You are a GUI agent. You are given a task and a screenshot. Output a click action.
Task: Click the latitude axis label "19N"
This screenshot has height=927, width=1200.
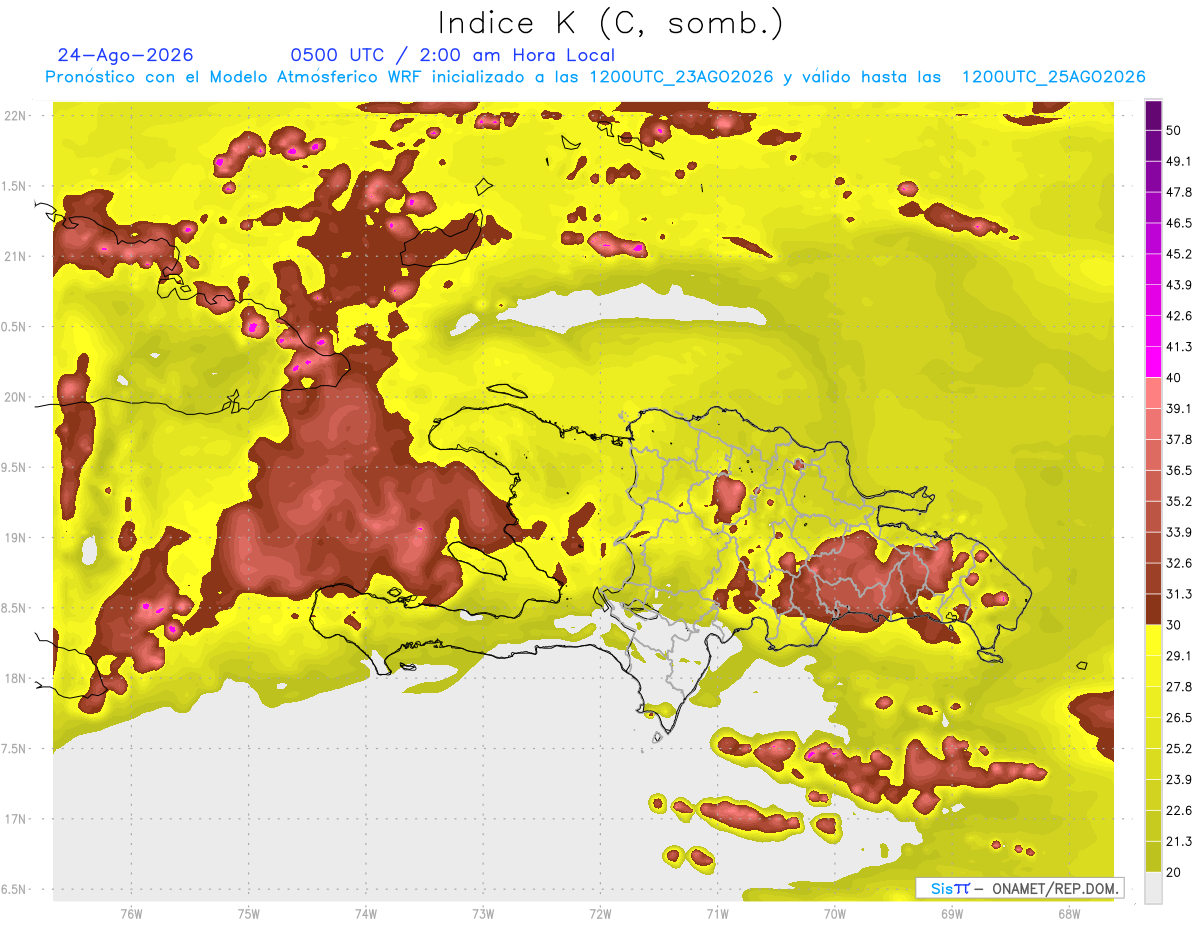17,538
